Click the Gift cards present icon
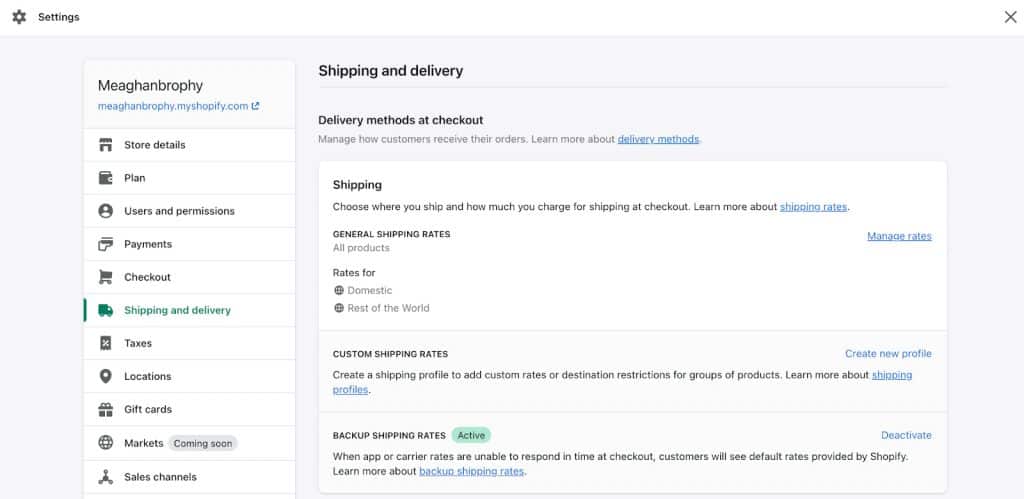Viewport: 1024px width, 499px height. (x=105, y=410)
